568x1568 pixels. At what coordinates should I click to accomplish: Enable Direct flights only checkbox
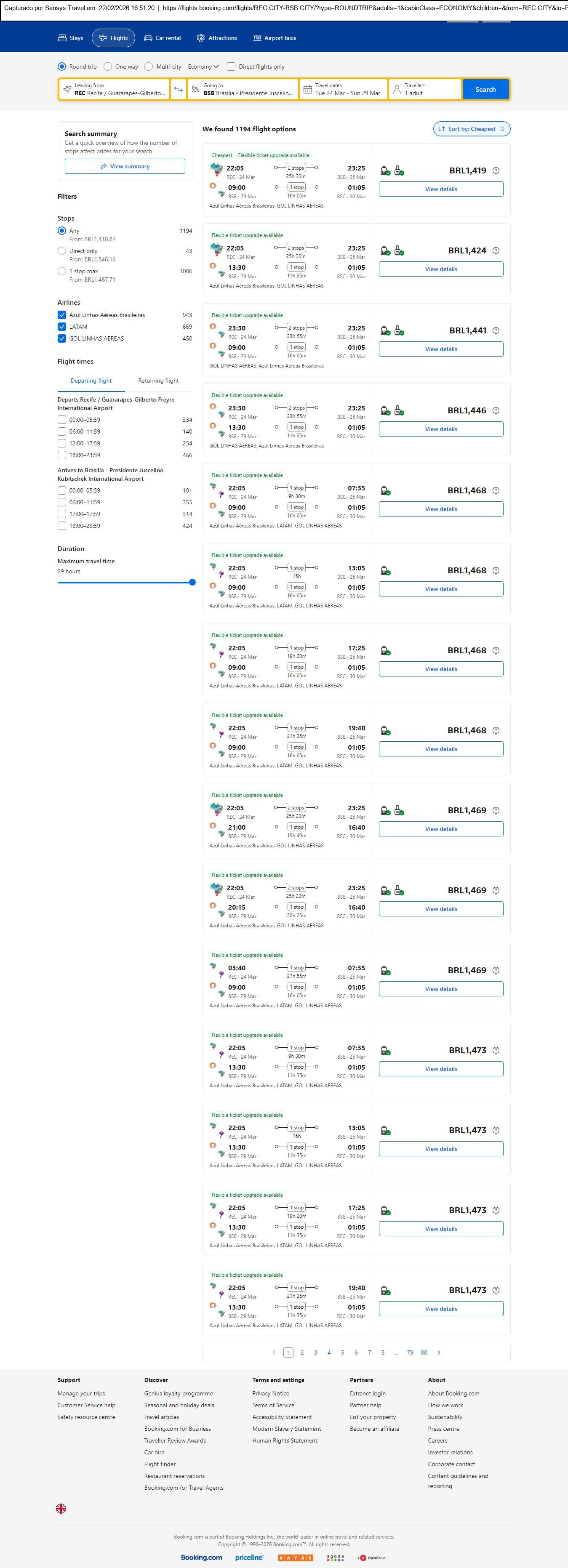[231, 67]
